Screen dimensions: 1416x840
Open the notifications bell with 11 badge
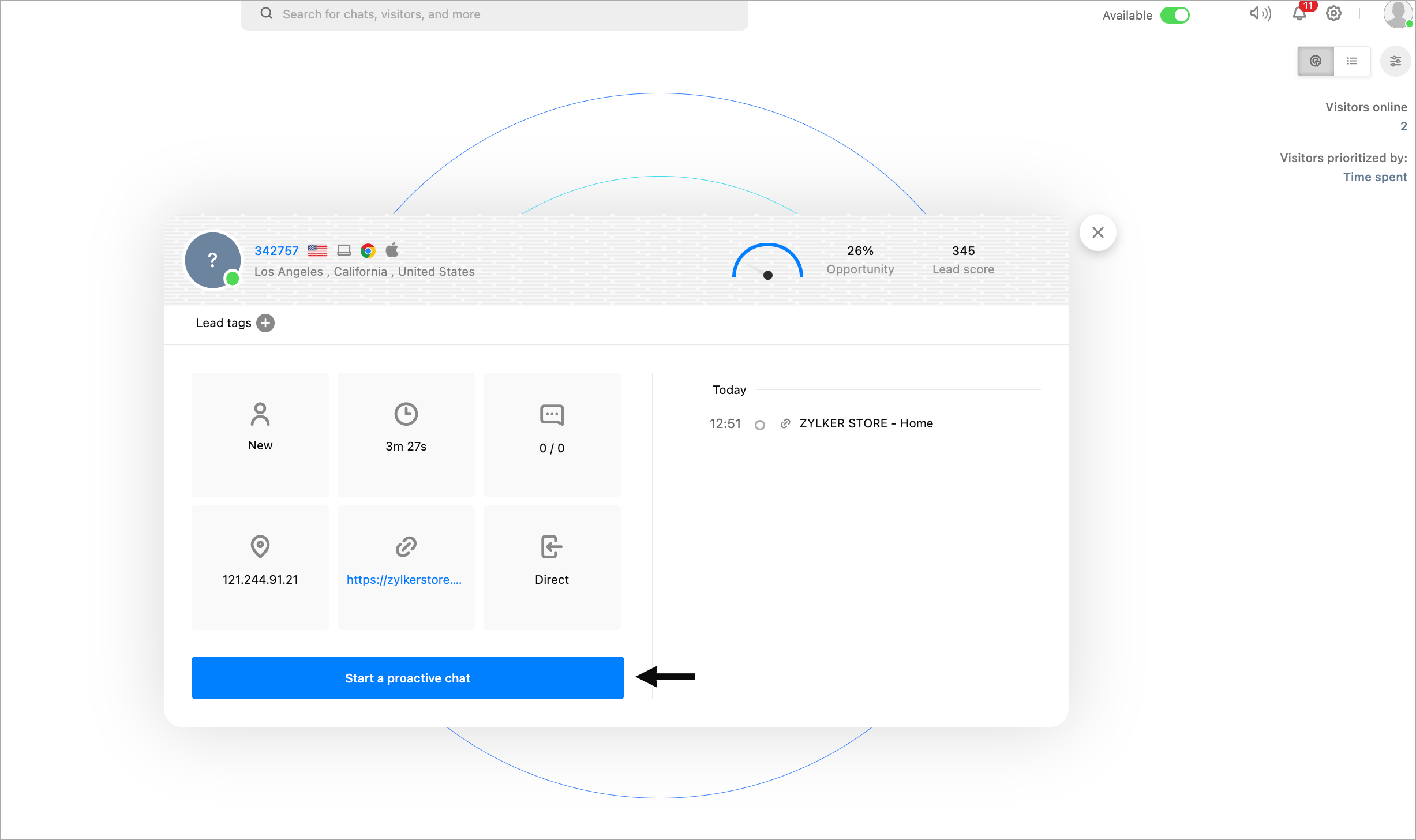click(1299, 14)
